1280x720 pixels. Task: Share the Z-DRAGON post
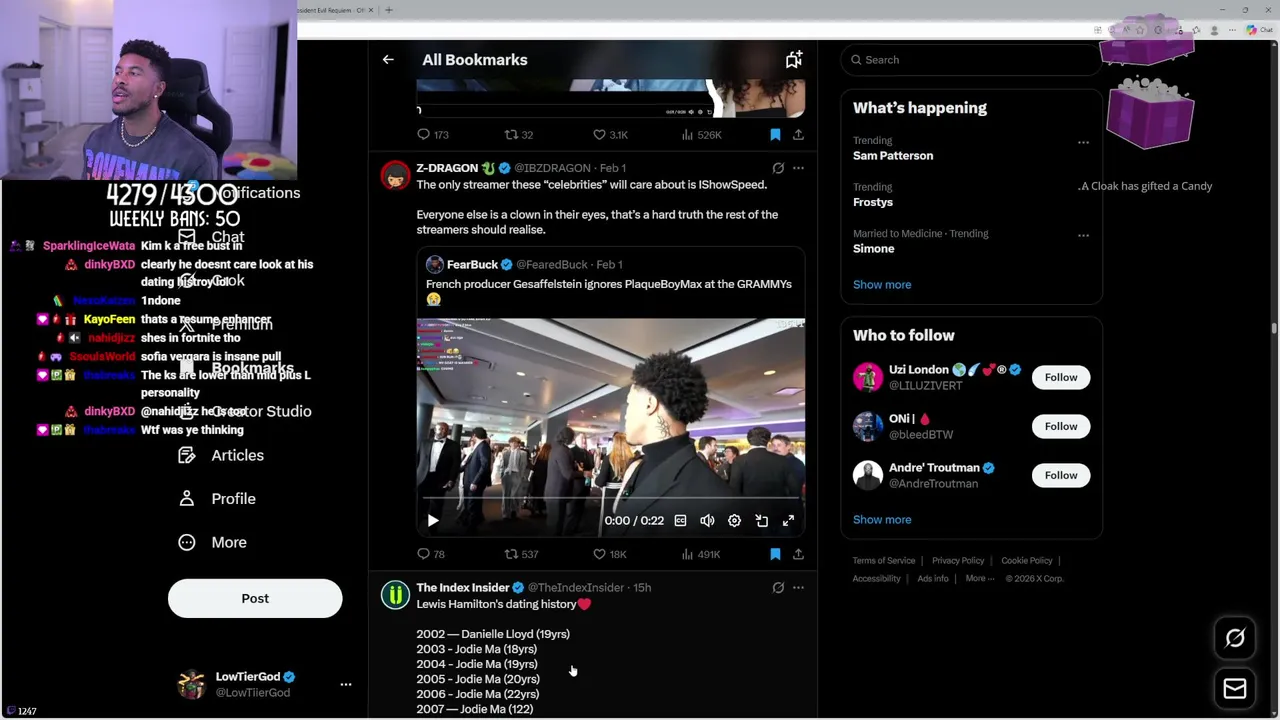798,554
